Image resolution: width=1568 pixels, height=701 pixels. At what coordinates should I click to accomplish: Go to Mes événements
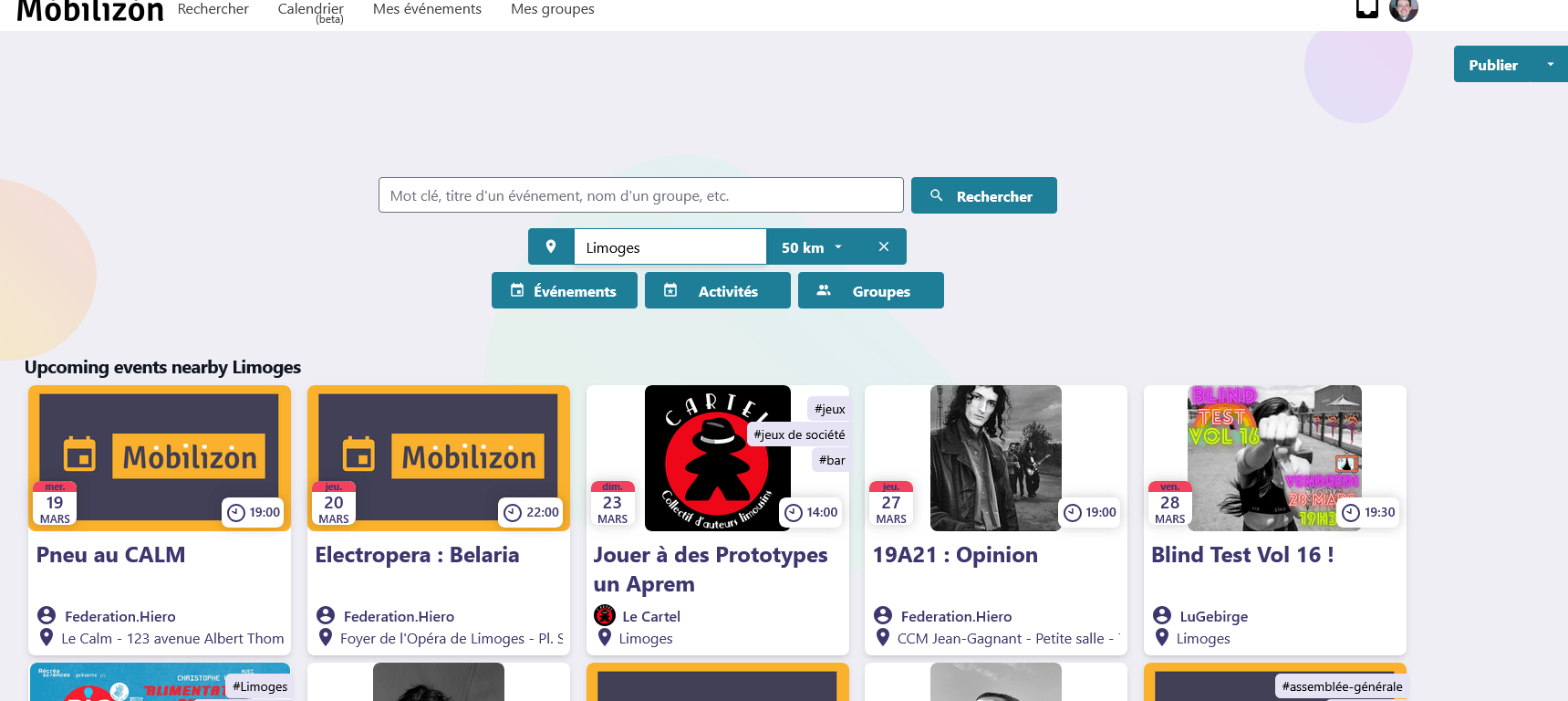pyautogui.click(x=427, y=9)
